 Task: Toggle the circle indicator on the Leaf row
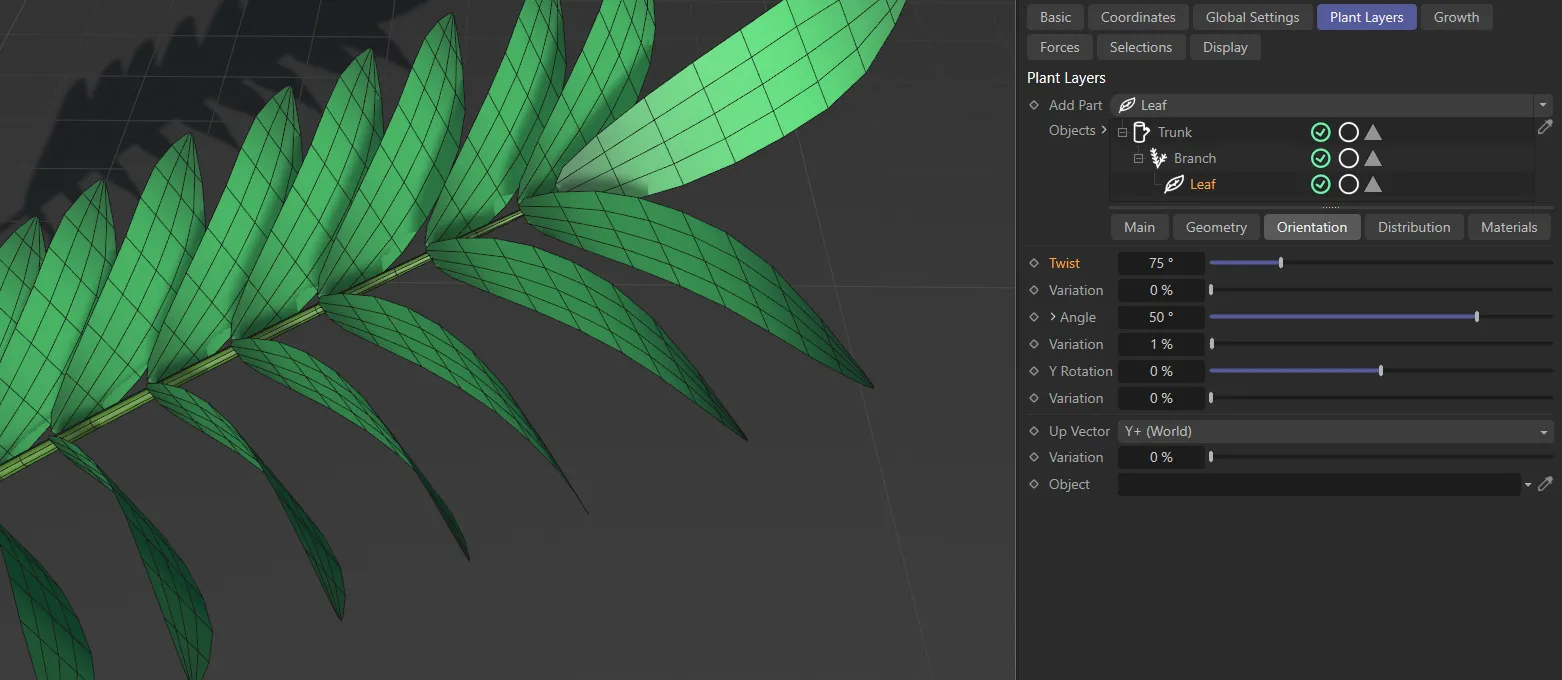1347,184
